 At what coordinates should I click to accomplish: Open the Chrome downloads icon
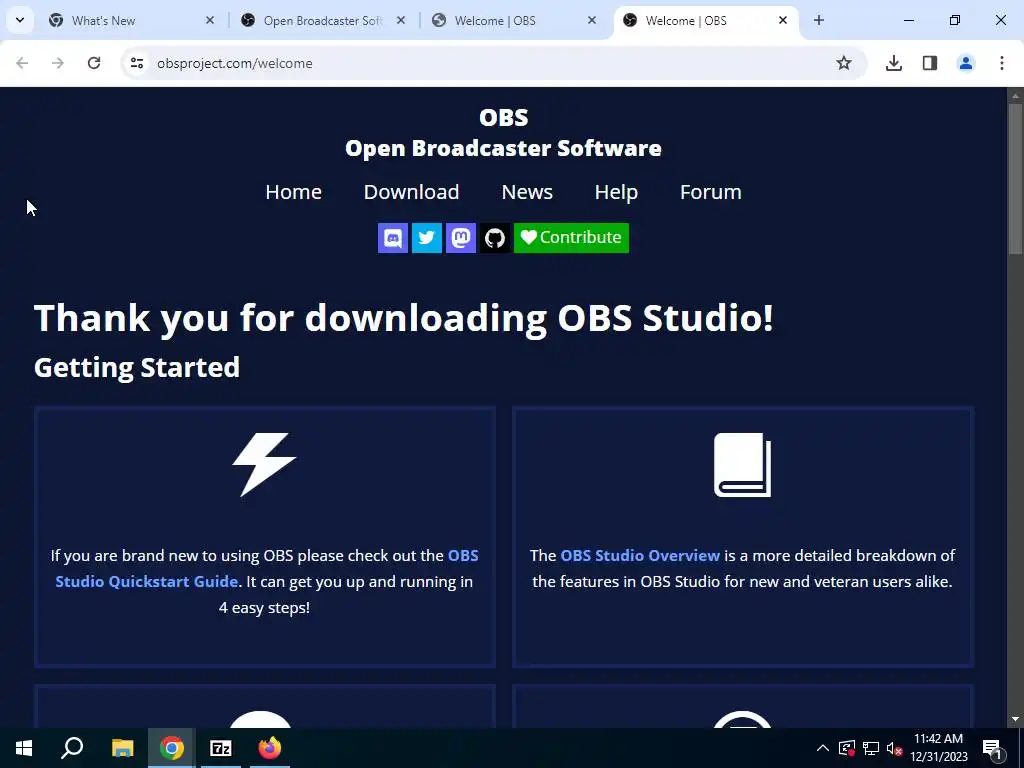[x=894, y=63]
